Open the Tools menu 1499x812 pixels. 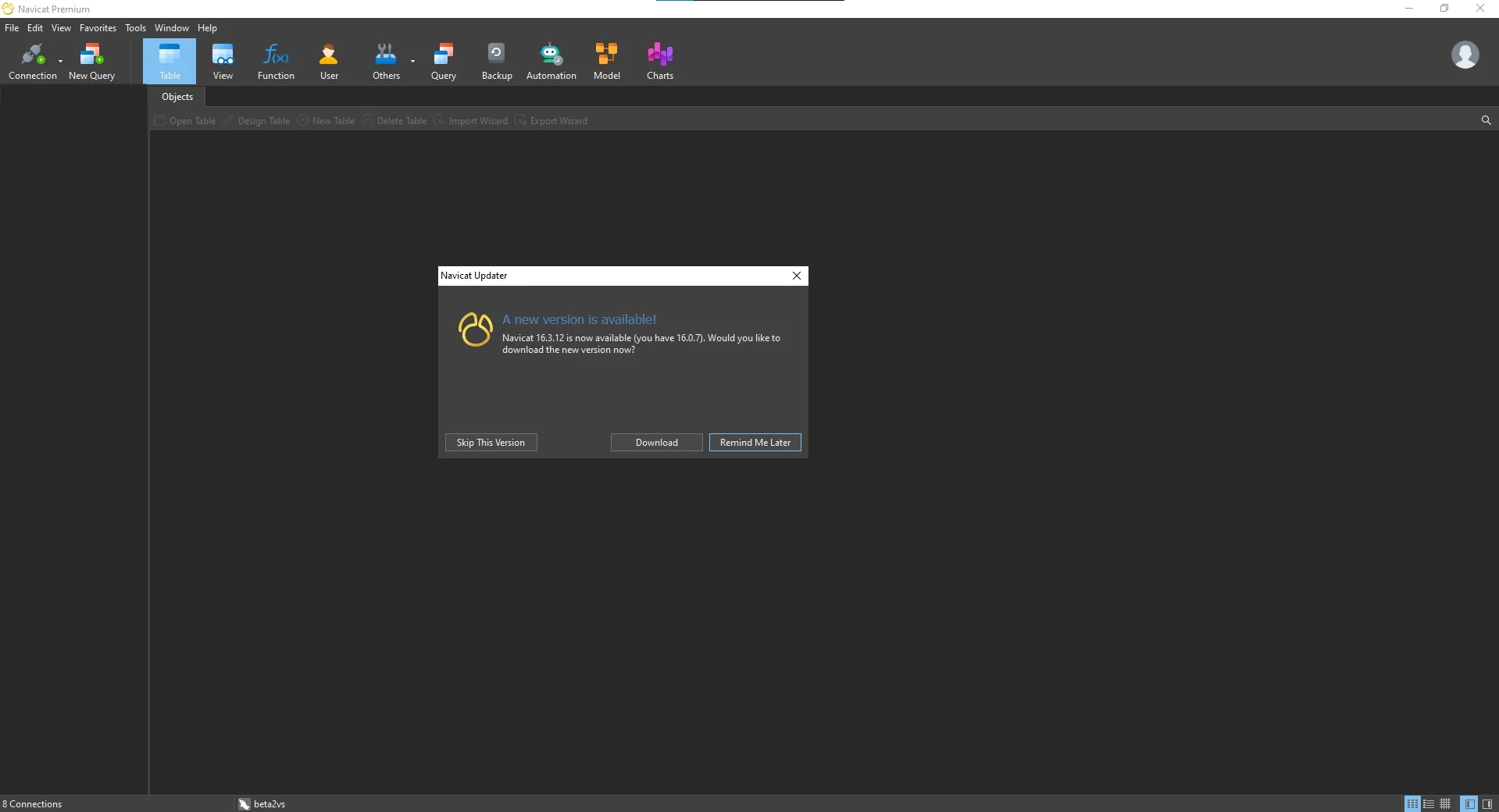pyautogui.click(x=135, y=28)
